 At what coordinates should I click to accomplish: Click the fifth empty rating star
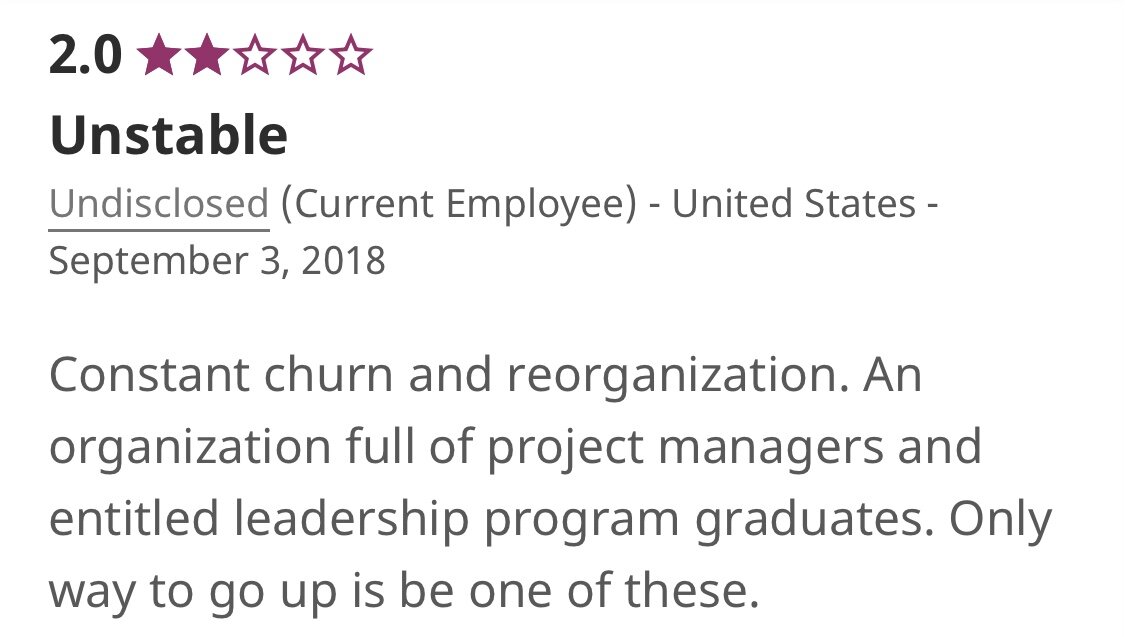pyautogui.click(x=350, y=56)
